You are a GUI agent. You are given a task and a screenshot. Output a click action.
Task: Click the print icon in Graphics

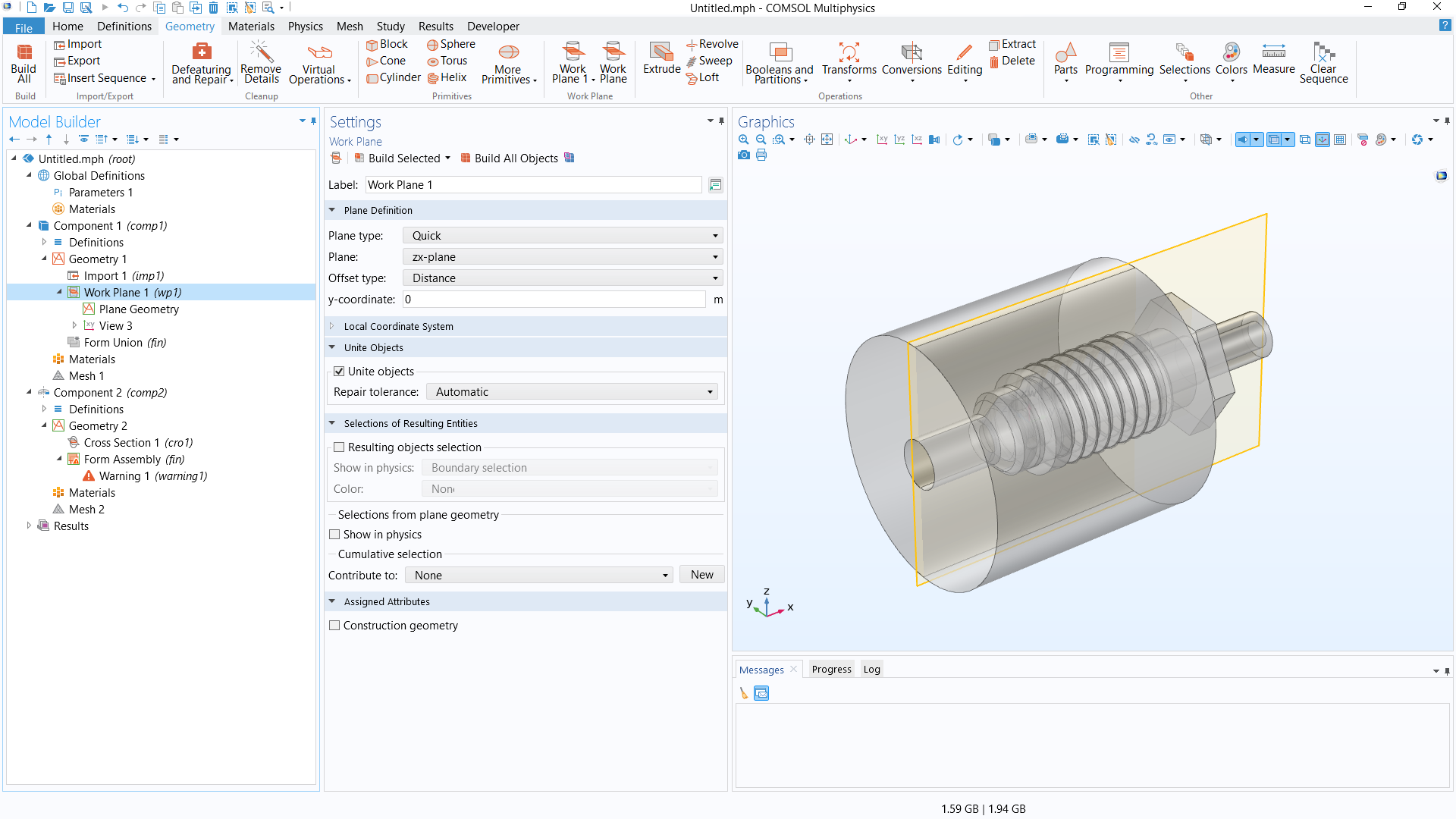pyautogui.click(x=761, y=155)
